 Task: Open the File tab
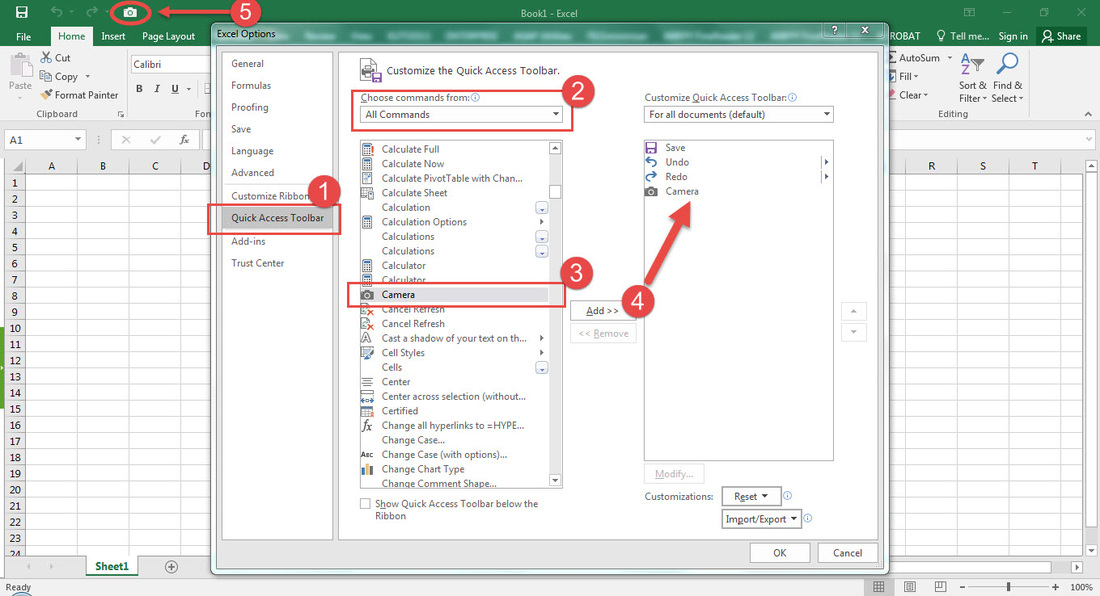coord(23,36)
